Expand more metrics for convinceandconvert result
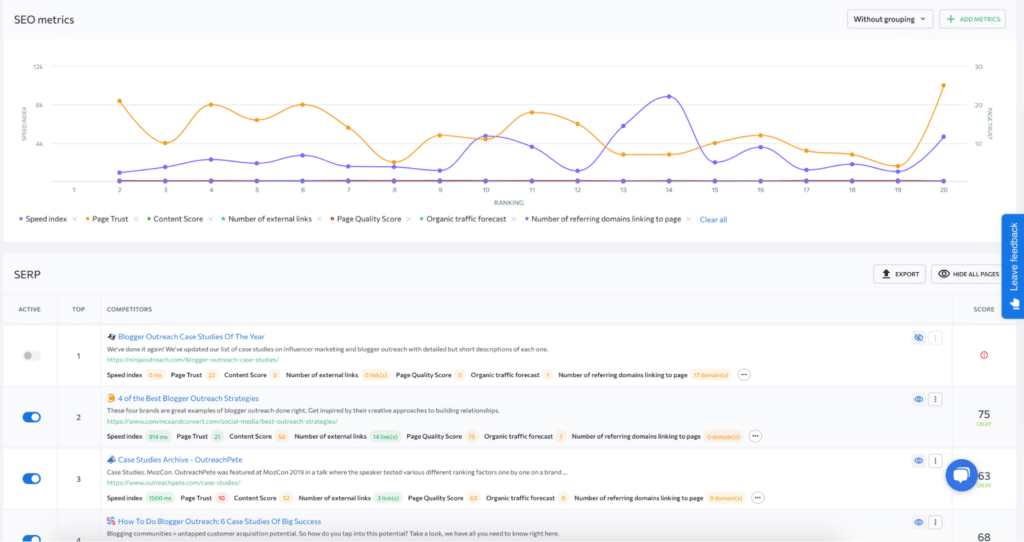1024x542 pixels. pos(755,436)
